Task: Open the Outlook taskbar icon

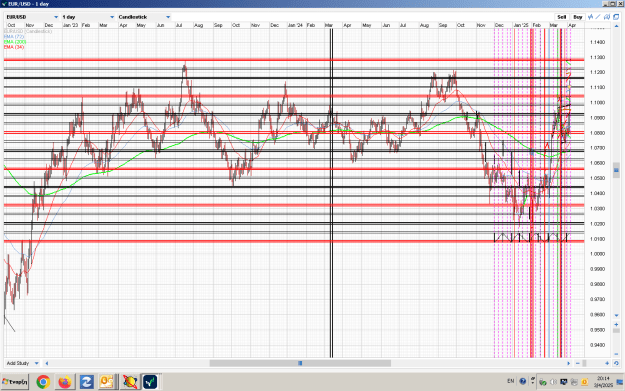Action: (107, 382)
